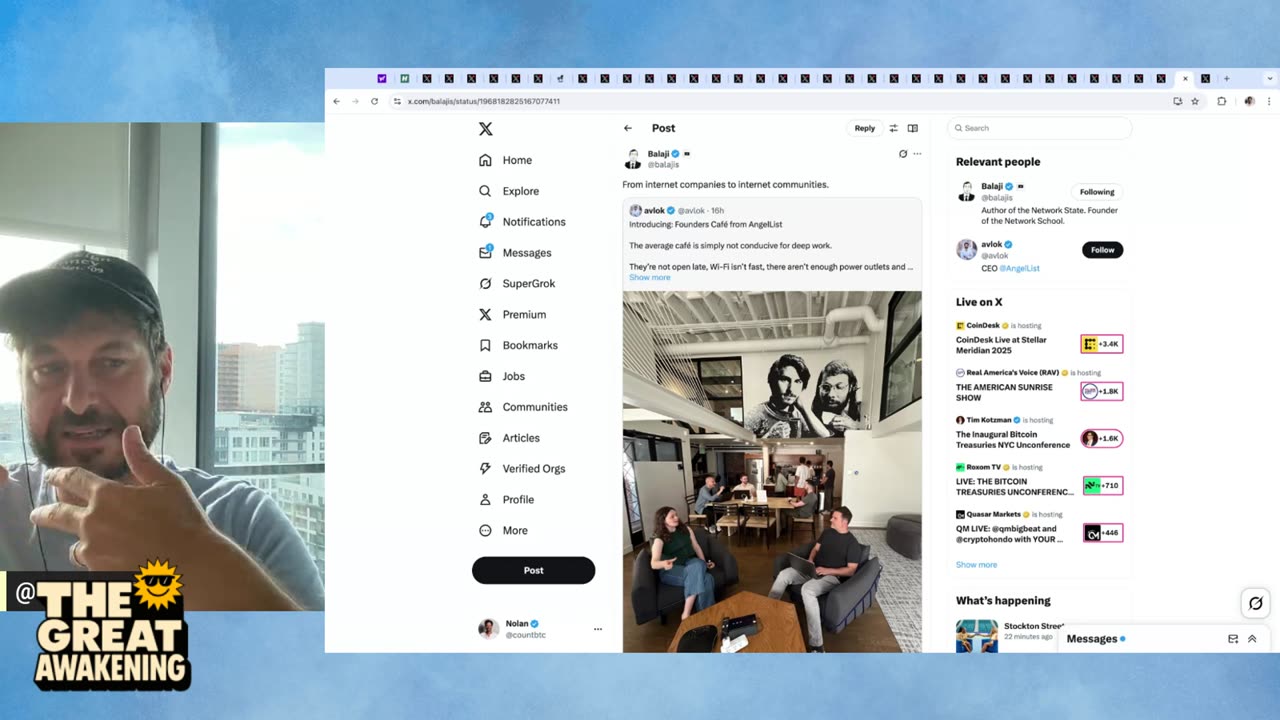Click the +3.4K CoinDesk listeners badge
This screenshot has width=1280, height=720.
click(1102, 344)
